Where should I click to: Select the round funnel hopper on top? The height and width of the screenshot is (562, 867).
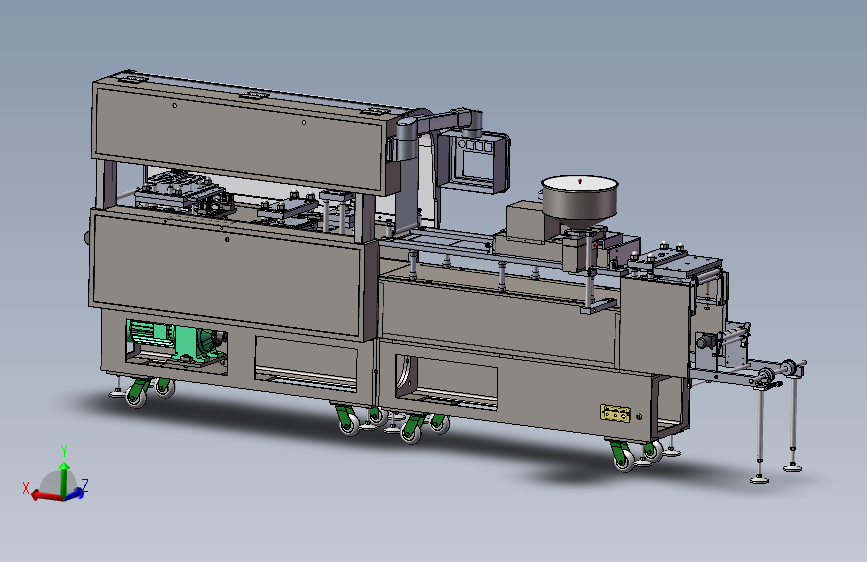579,204
